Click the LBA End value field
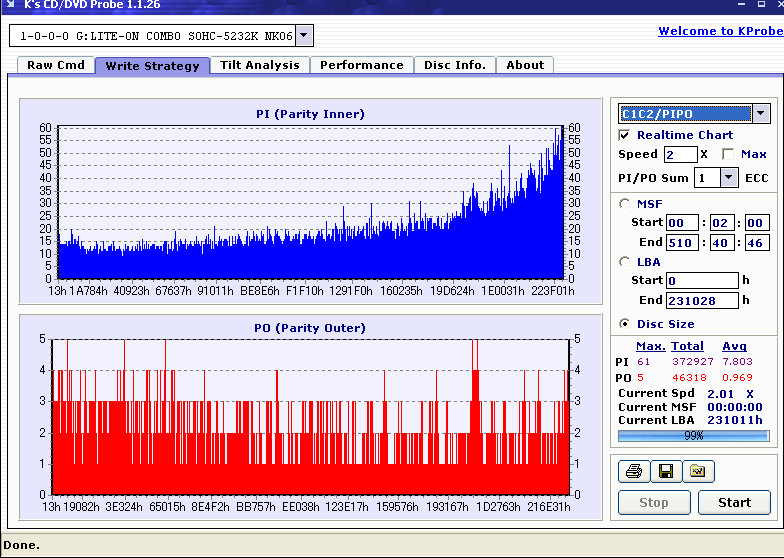Image resolution: width=784 pixels, height=558 pixels. pos(702,300)
